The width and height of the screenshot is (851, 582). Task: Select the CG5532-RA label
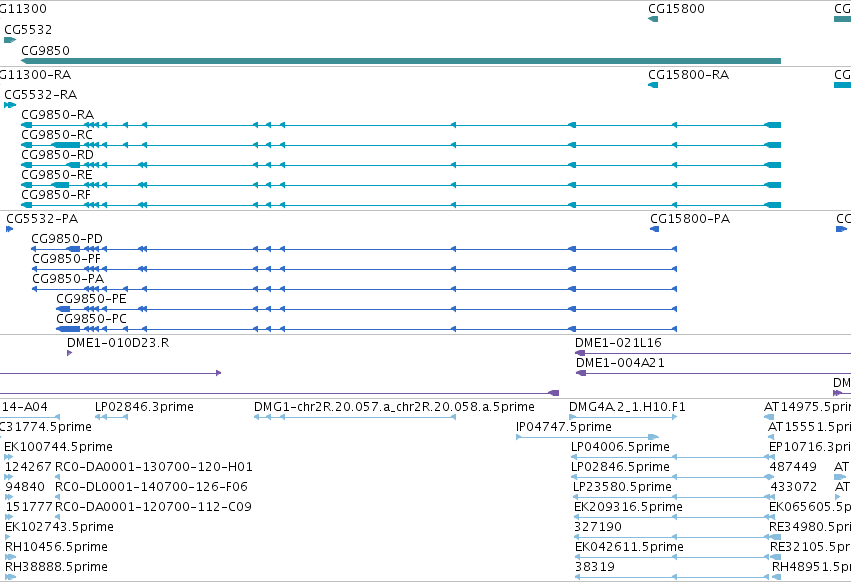tap(41, 95)
